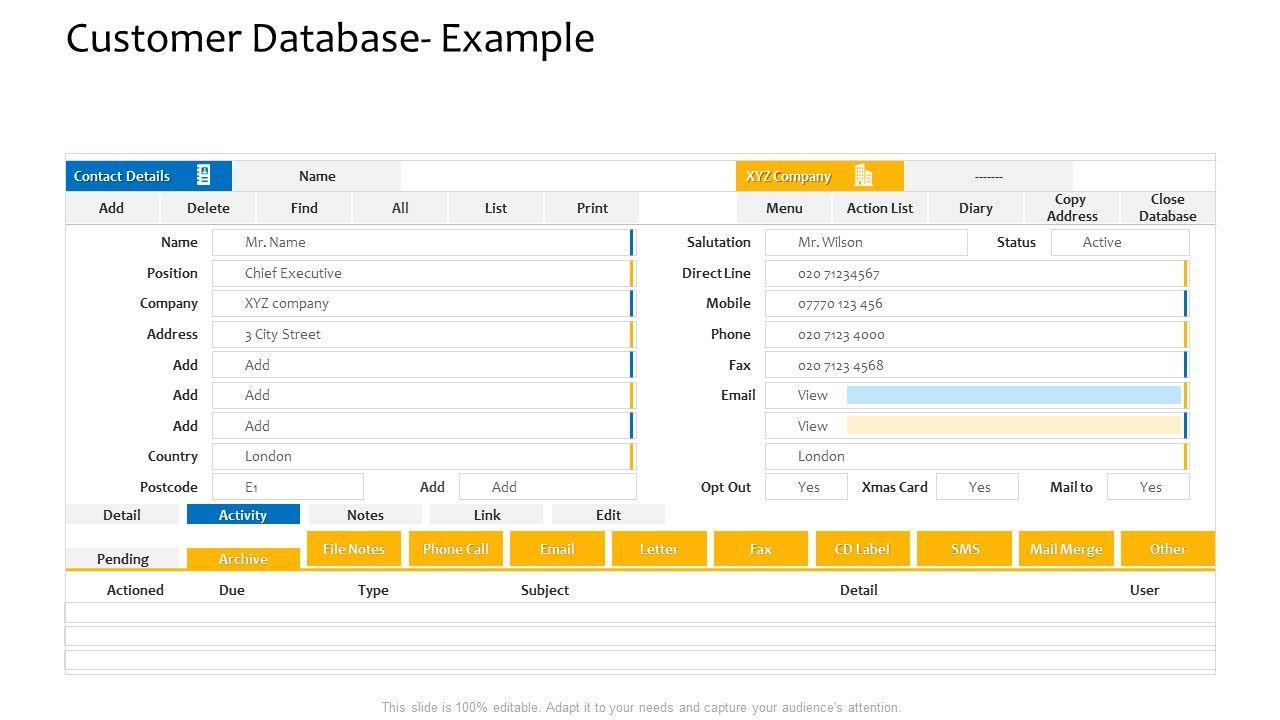Click the Delete button in the toolbar

(208, 208)
